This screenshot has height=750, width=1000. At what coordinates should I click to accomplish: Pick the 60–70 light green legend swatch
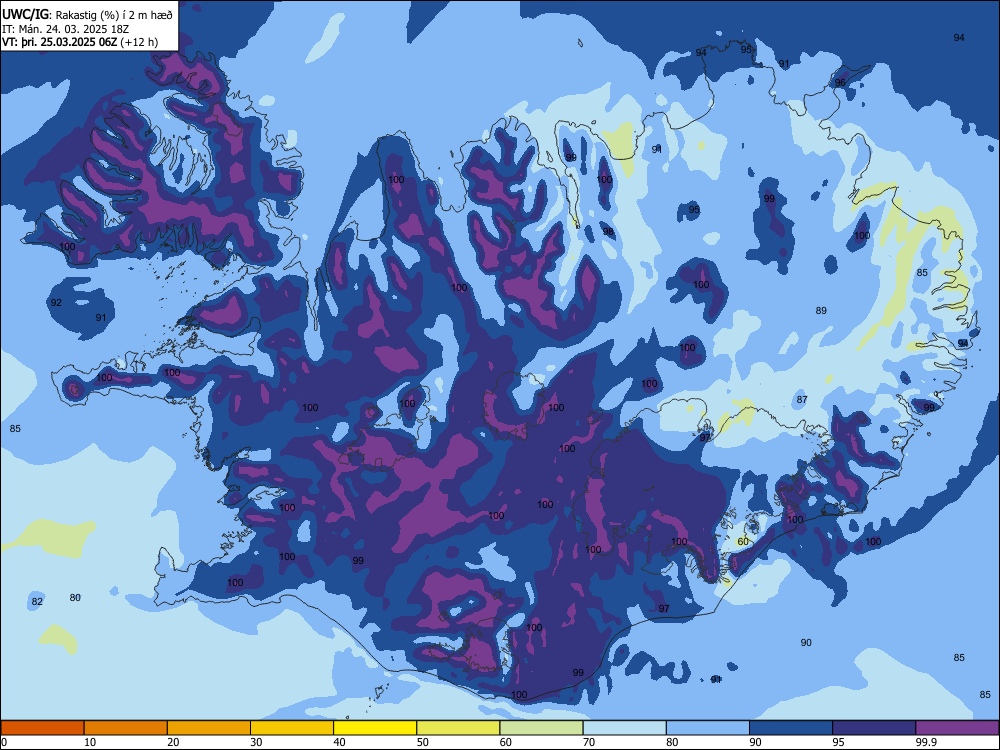[x=541, y=728]
